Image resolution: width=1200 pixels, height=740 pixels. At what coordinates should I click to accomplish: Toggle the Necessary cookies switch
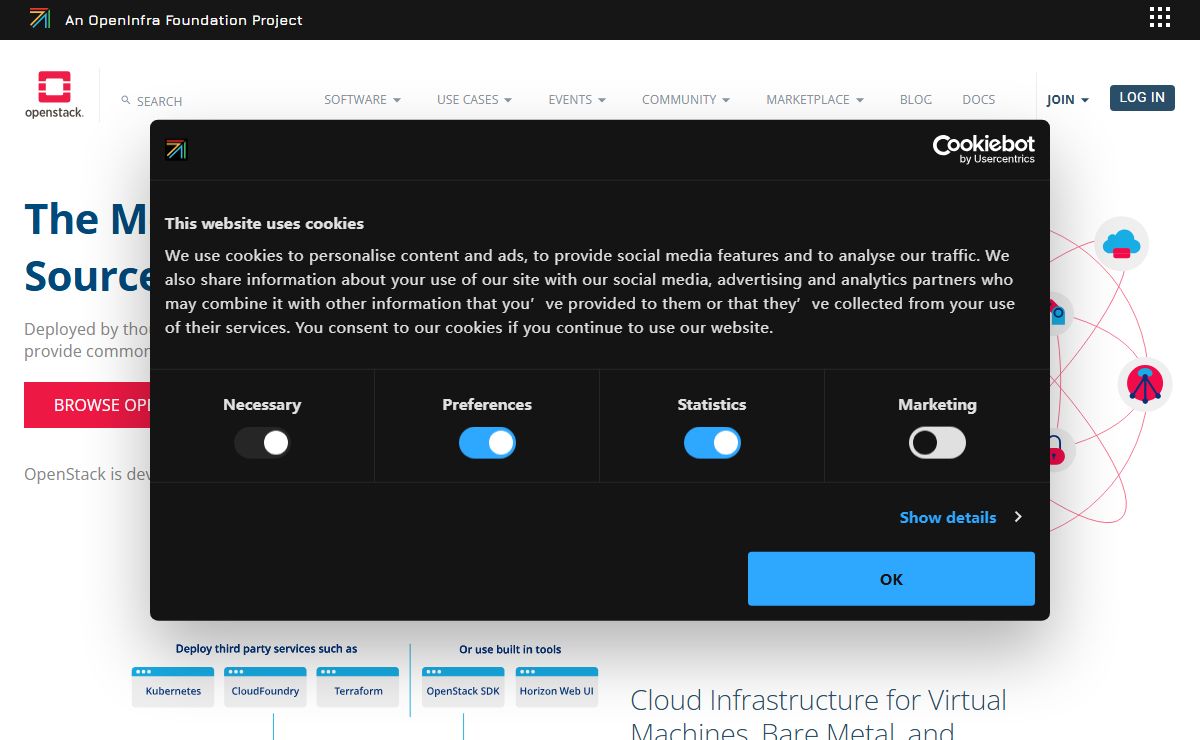pos(262,442)
